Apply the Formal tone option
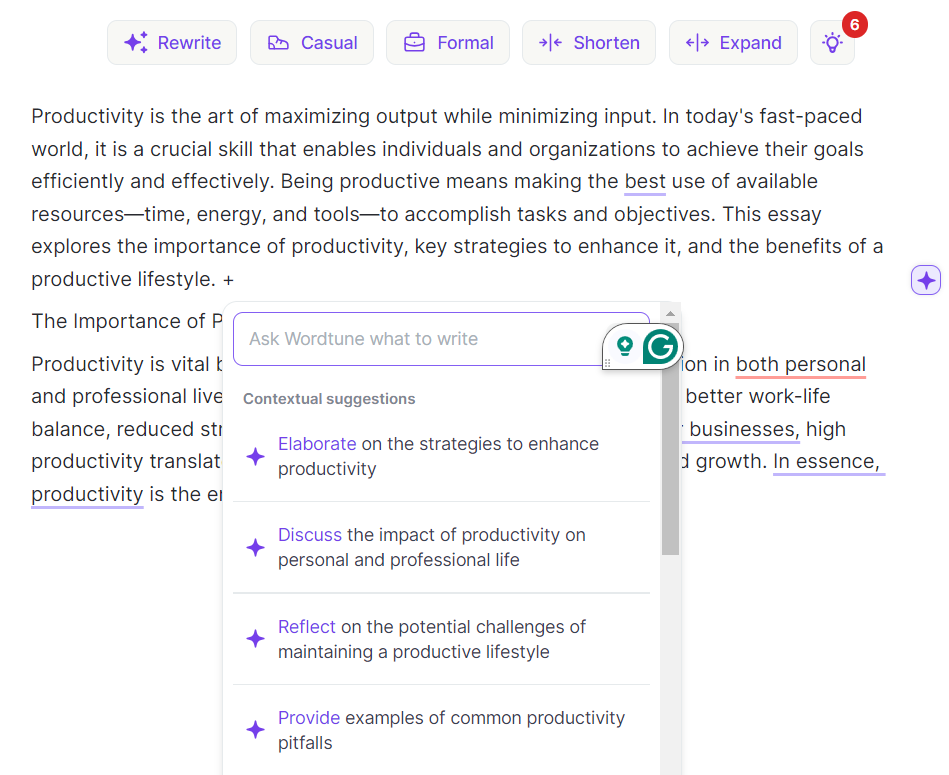Viewport: 949px width, 775px height. pos(448,43)
